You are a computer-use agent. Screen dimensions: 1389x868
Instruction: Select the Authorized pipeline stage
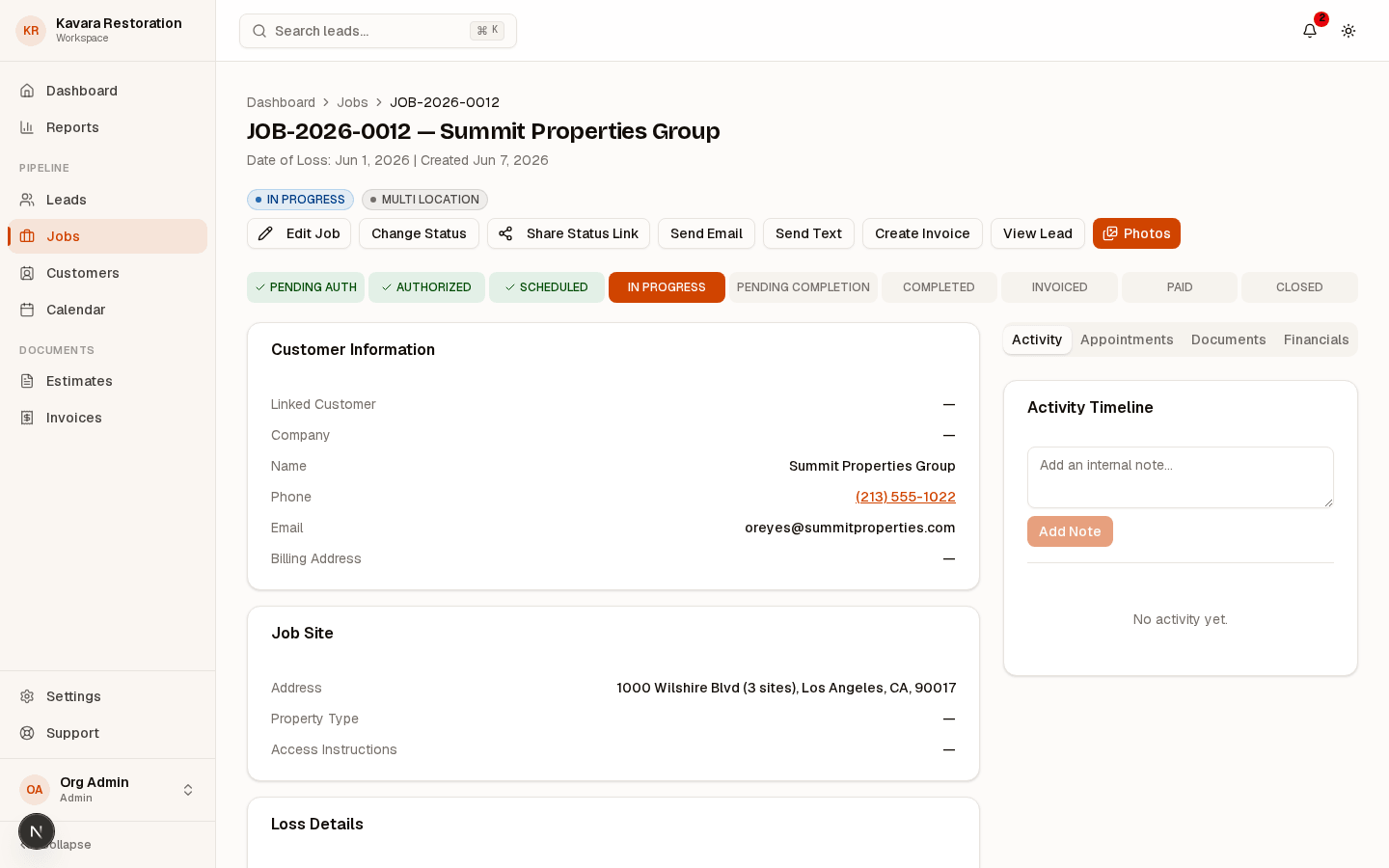(426, 287)
